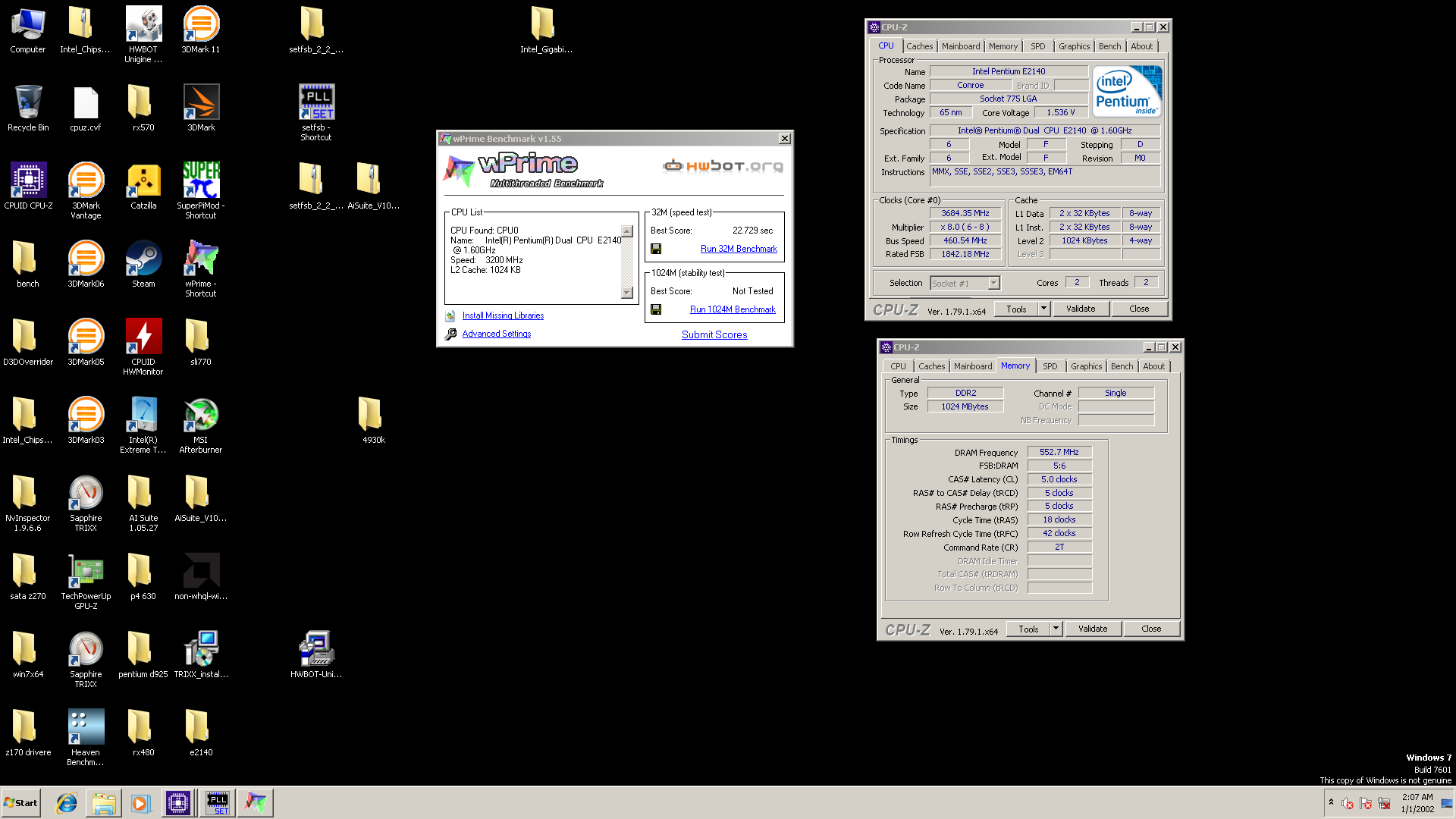The image size is (1456, 819).
Task: Open the e2140 folder
Action: pos(201,733)
